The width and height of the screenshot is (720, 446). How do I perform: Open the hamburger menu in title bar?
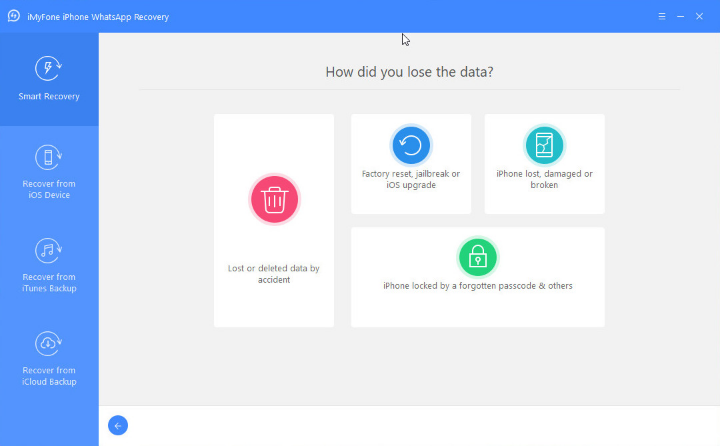662,17
